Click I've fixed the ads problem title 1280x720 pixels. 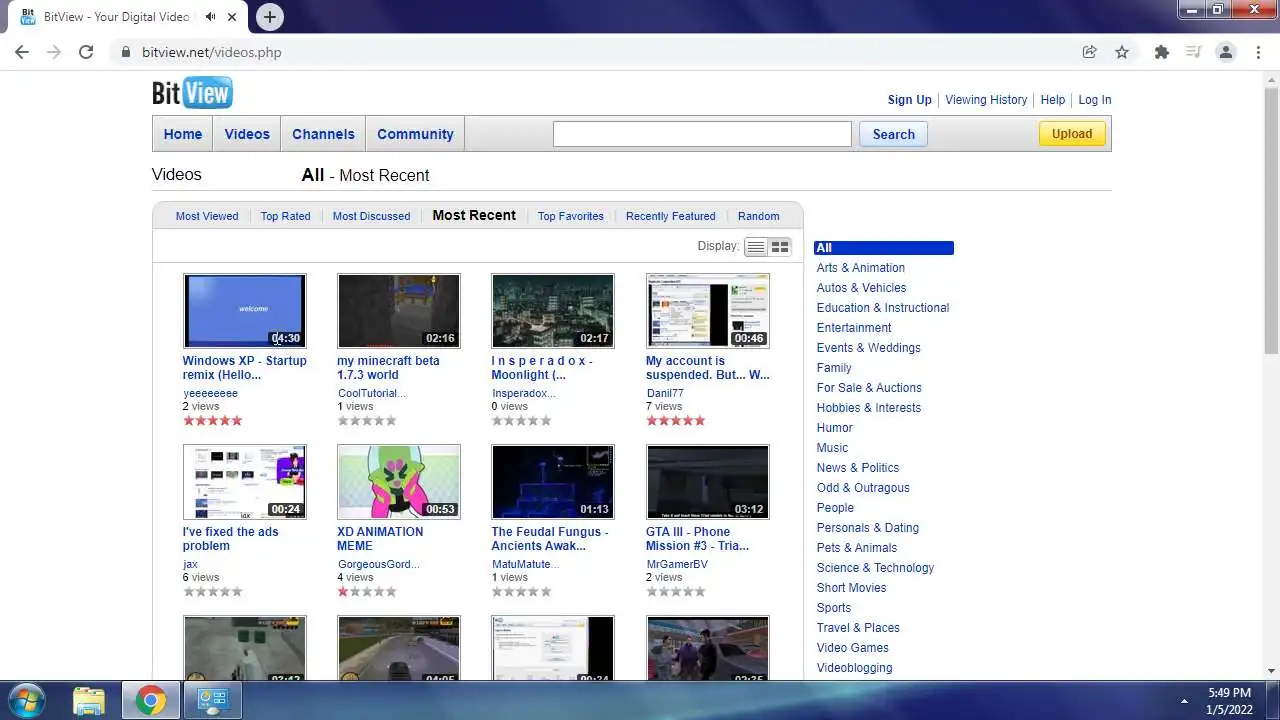tap(231, 539)
